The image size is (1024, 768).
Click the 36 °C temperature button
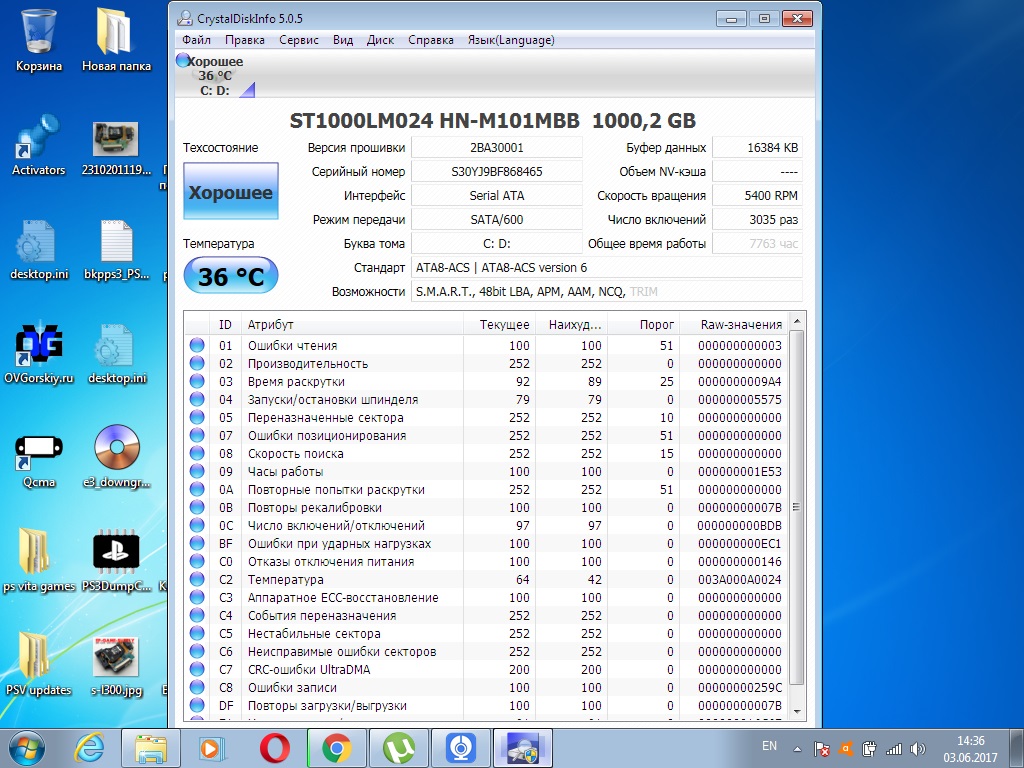click(x=231, y=277)
